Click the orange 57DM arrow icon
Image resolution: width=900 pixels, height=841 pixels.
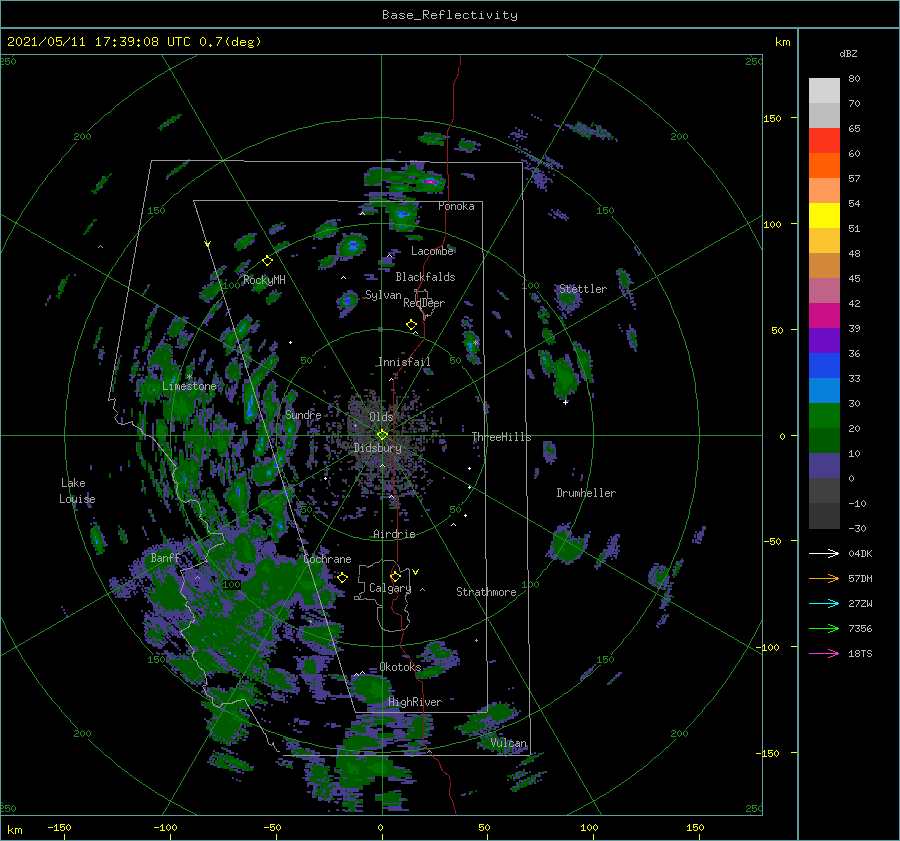coord(824,579)
